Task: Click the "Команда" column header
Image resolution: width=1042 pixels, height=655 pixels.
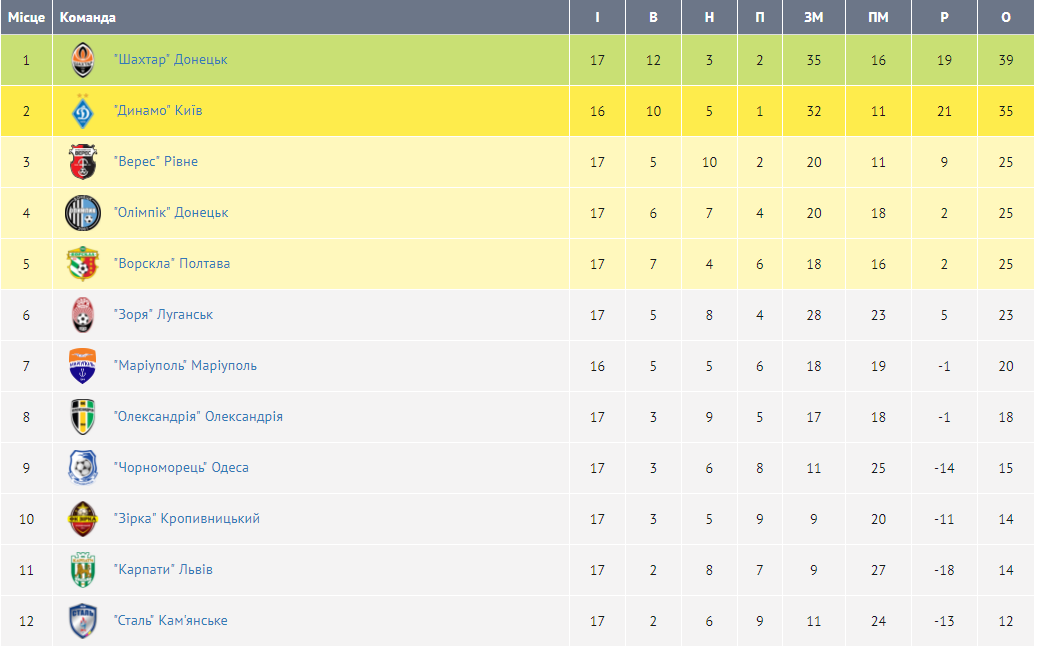Action: tap(88, 18)
